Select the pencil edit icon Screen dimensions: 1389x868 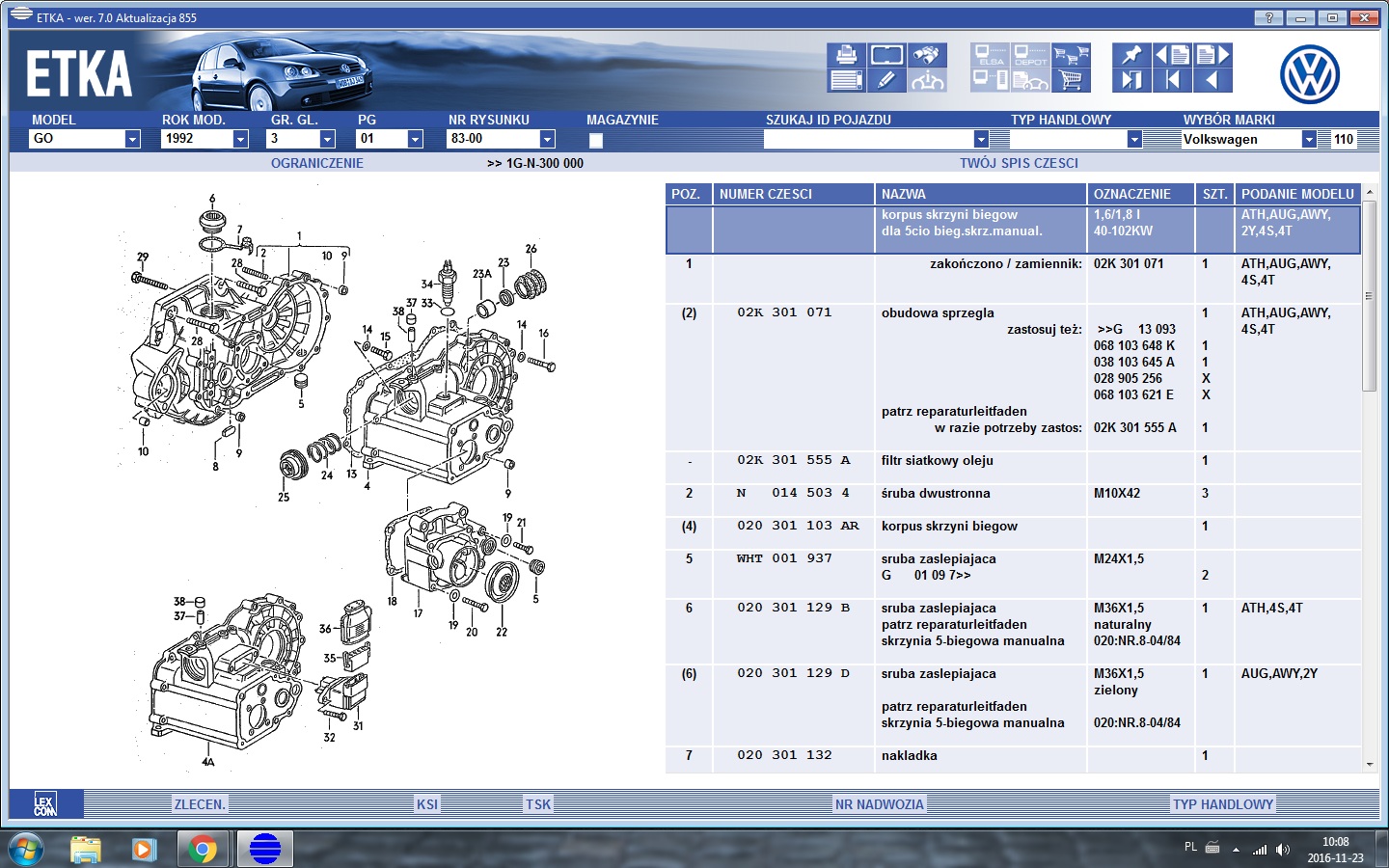pyautogui.click(x=886, y=80)
